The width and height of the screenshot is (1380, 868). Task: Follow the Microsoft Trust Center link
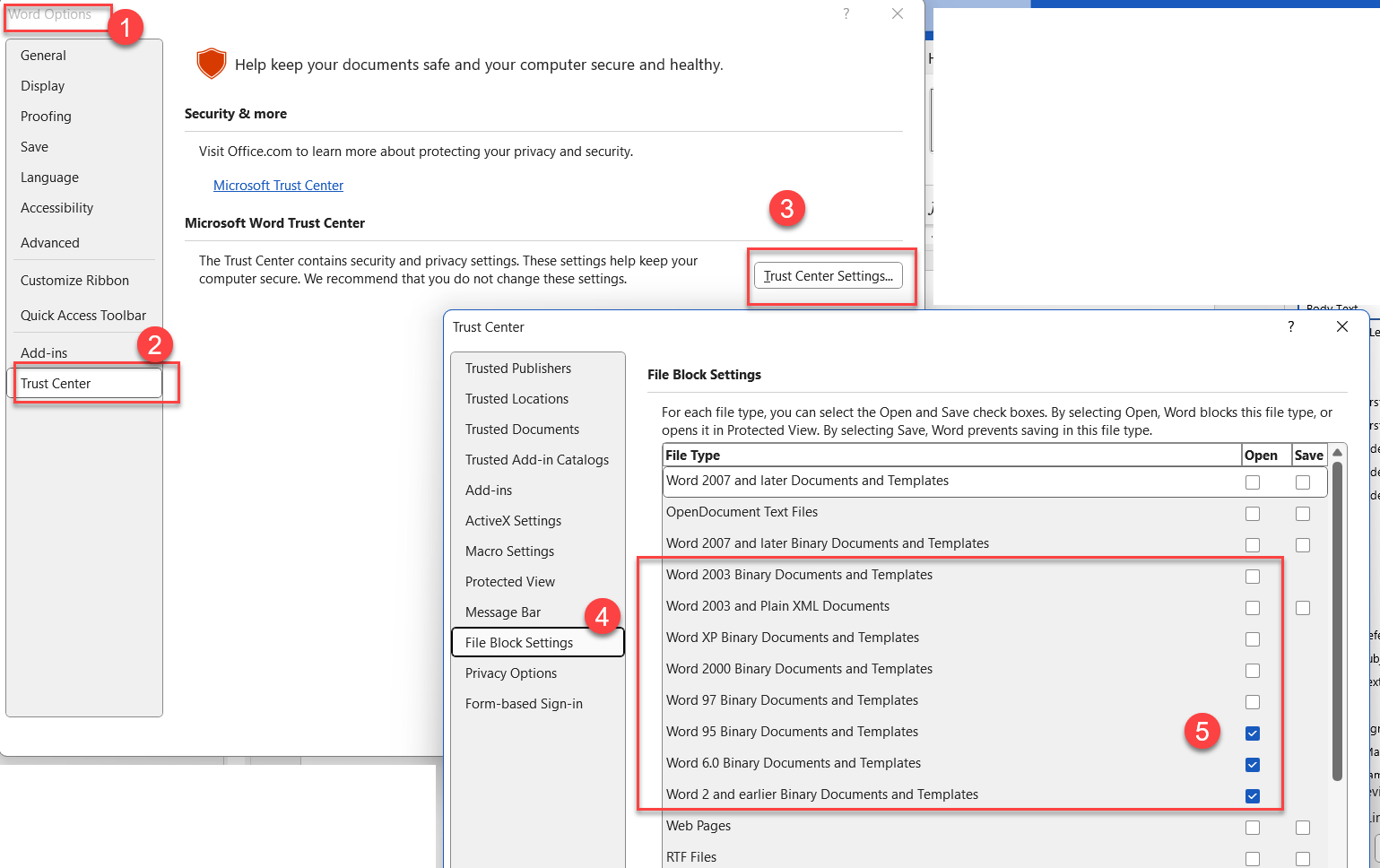278,186
